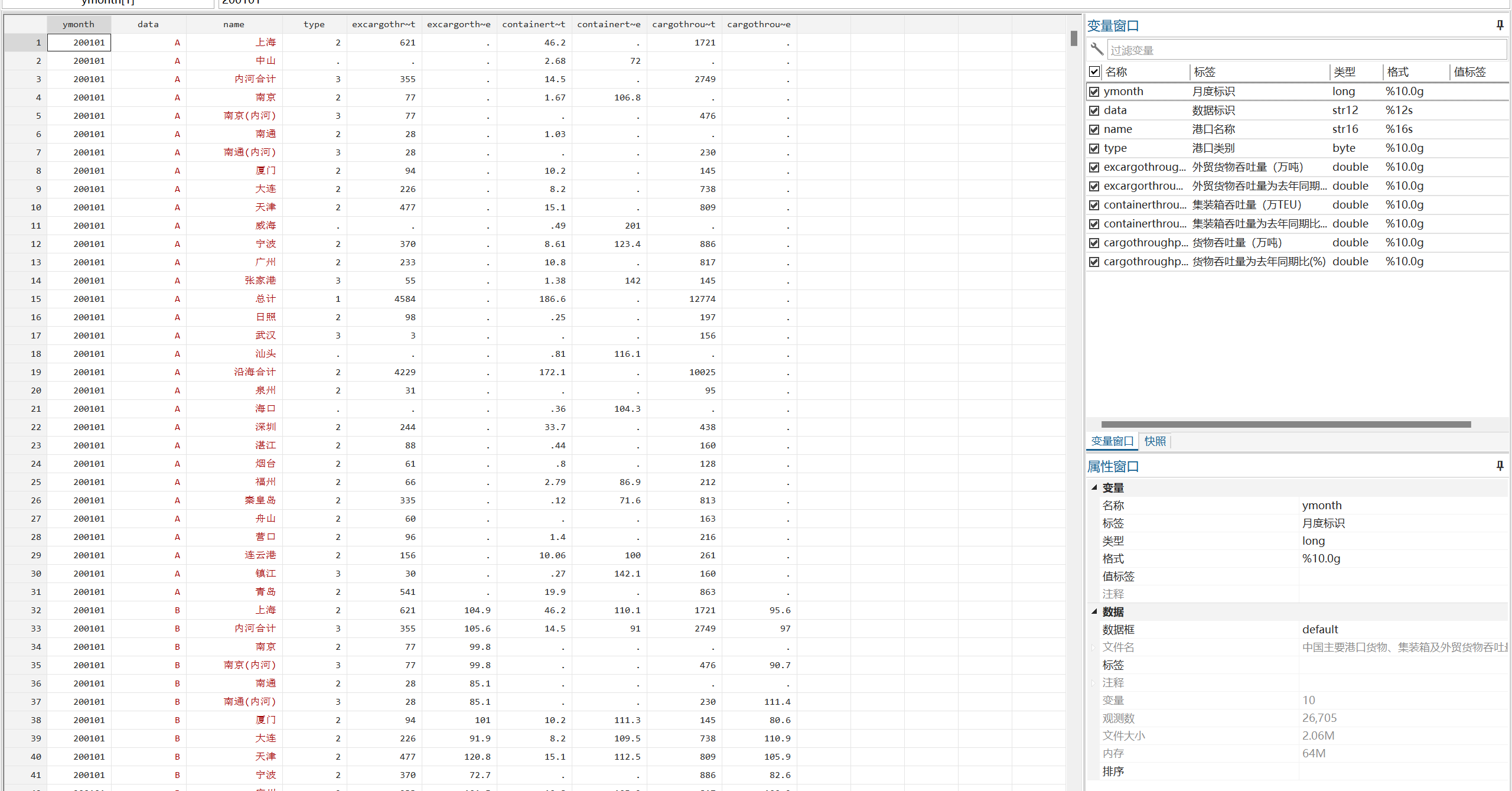1512x791 pixels.
Task: Pin the 变量窗口 panel
Action: [1500, 25]
